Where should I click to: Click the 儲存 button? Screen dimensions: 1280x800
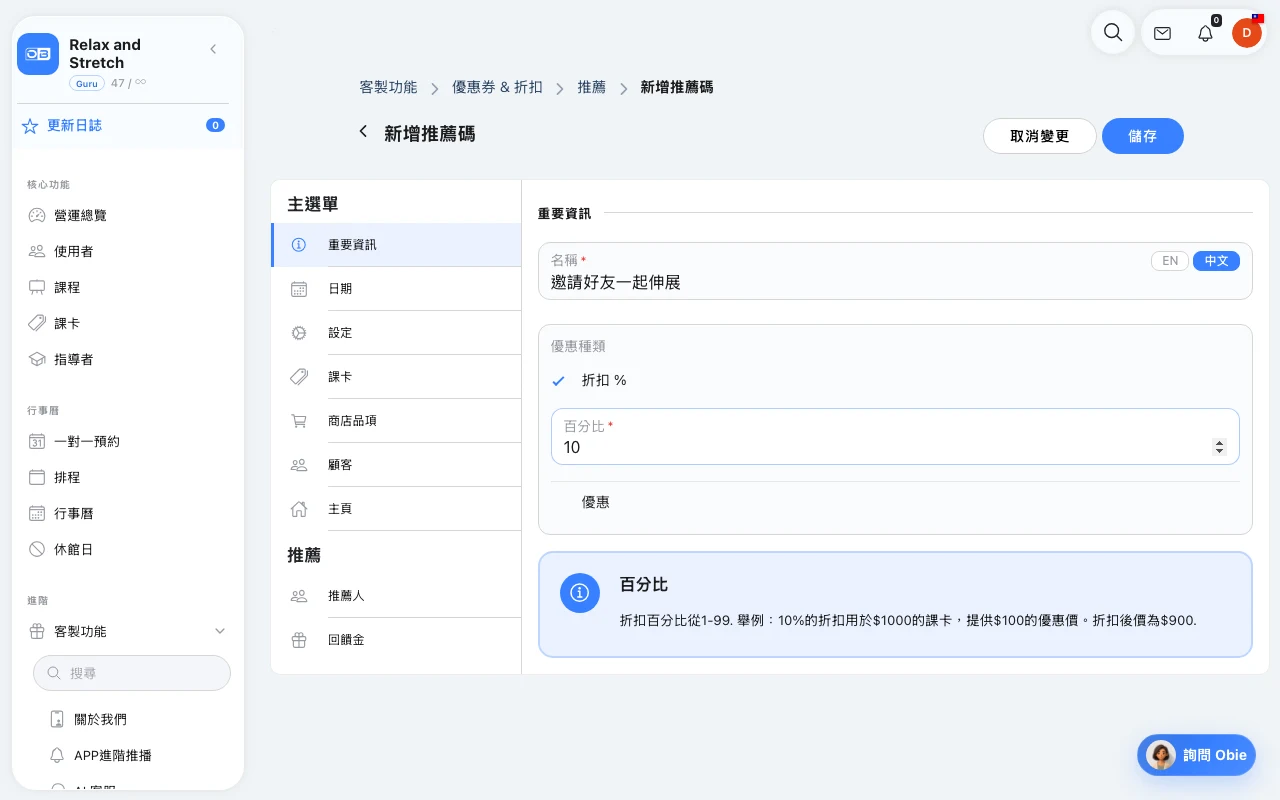1143,136
